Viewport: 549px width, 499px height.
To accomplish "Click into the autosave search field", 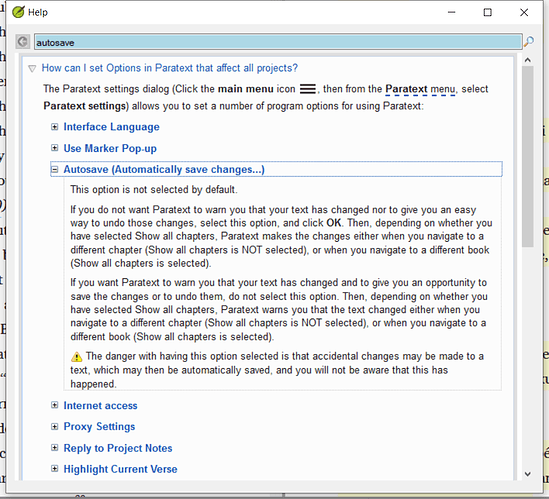I will coord(278,42).
